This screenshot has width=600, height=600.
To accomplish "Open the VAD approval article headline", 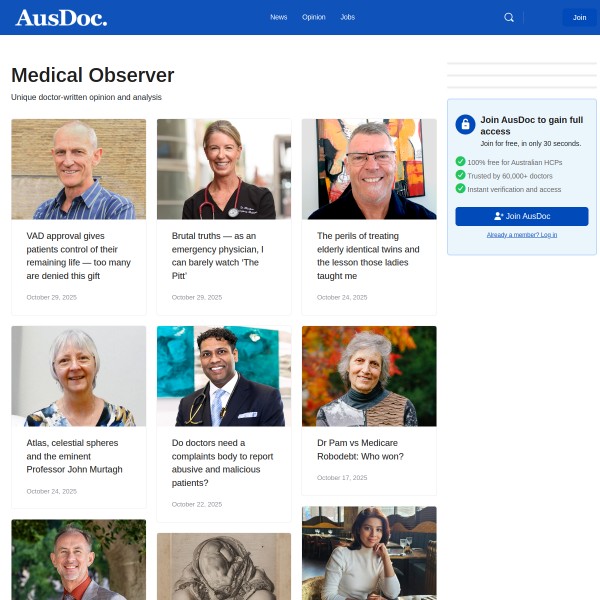I will 78,256.
